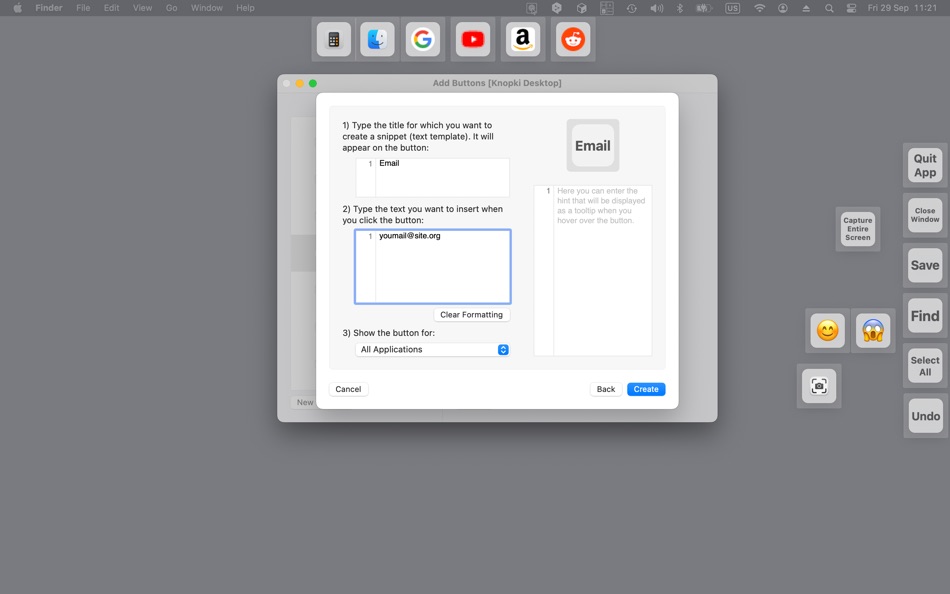
Task: Click the Undo desktop button
Action: click(925, 416)
